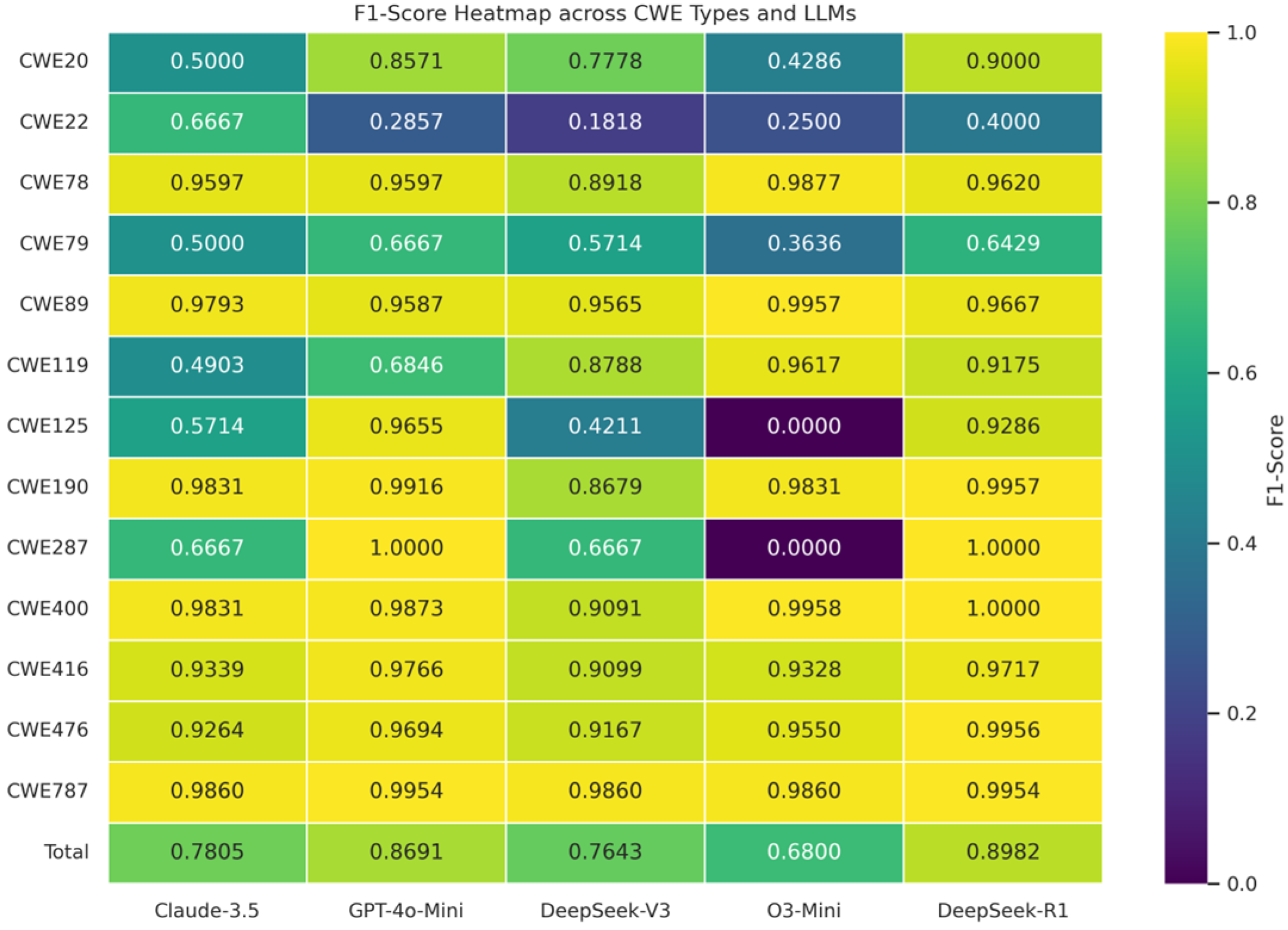This screenshot has height=930, width=1288.
Task: Select the CWE20 0.4286 cell
Action: [804, 61]
